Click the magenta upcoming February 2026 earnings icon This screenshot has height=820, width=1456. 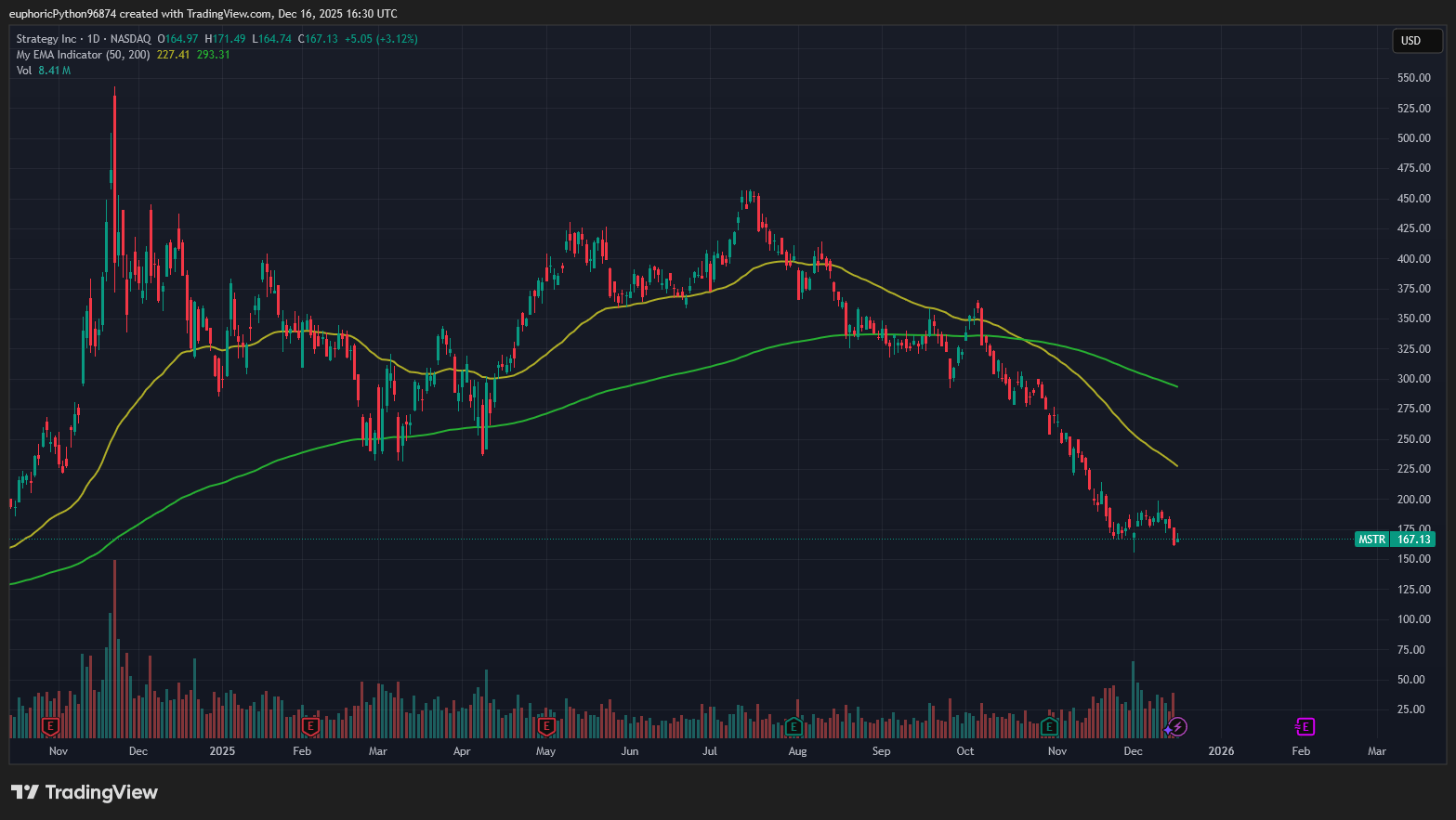pyautogui.click(x=1304, y=727)
